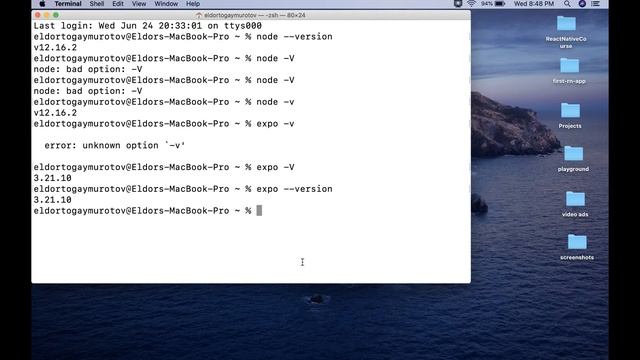Image resolution: width=640 pixels, height=360 pixels.
Task: Click the Wi-Fi status icon
Action: point(471,4)
